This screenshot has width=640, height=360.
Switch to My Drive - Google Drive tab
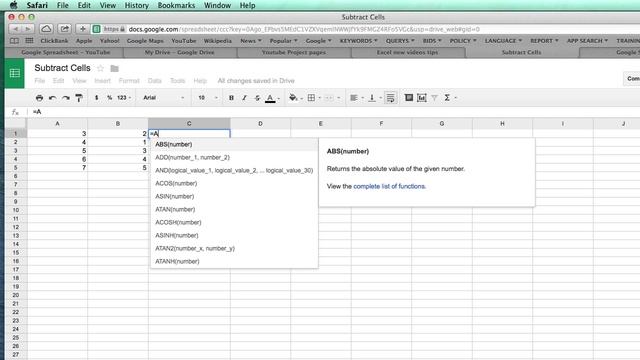click(x=179, y=53)
